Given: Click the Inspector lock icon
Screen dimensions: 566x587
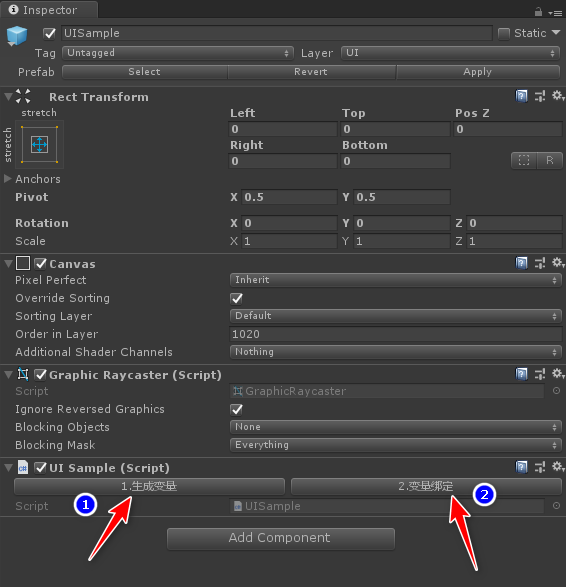Looking at the screenshot, I should [x=538, y=12].
